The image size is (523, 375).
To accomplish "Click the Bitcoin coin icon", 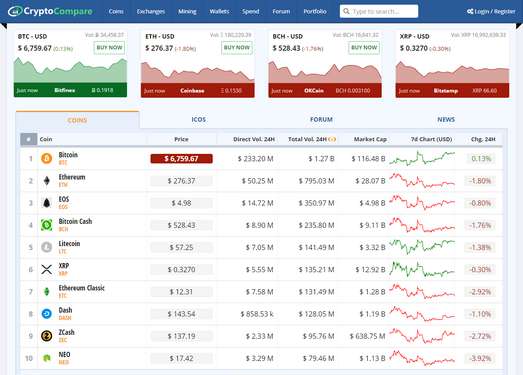I will (46, 158).
